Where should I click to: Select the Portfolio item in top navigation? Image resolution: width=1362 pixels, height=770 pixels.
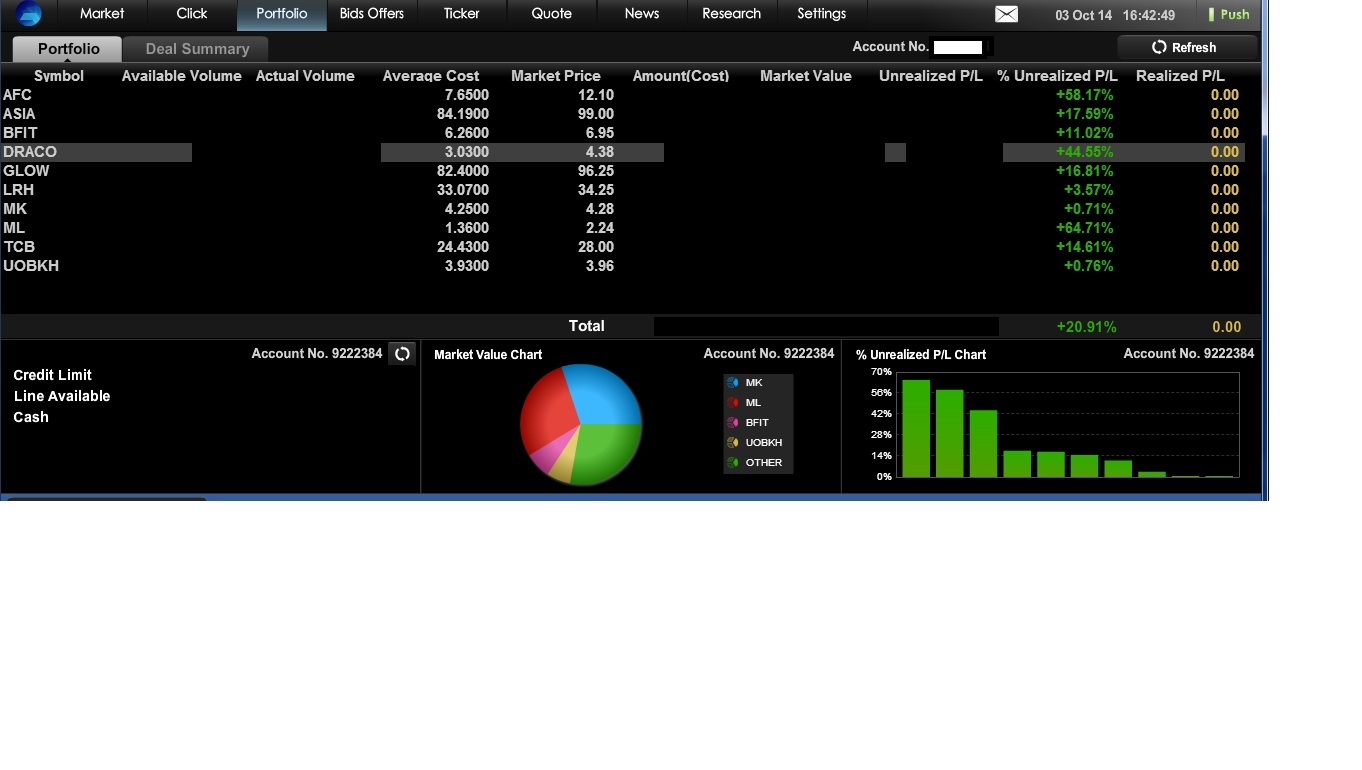click(x=282, y=14)
